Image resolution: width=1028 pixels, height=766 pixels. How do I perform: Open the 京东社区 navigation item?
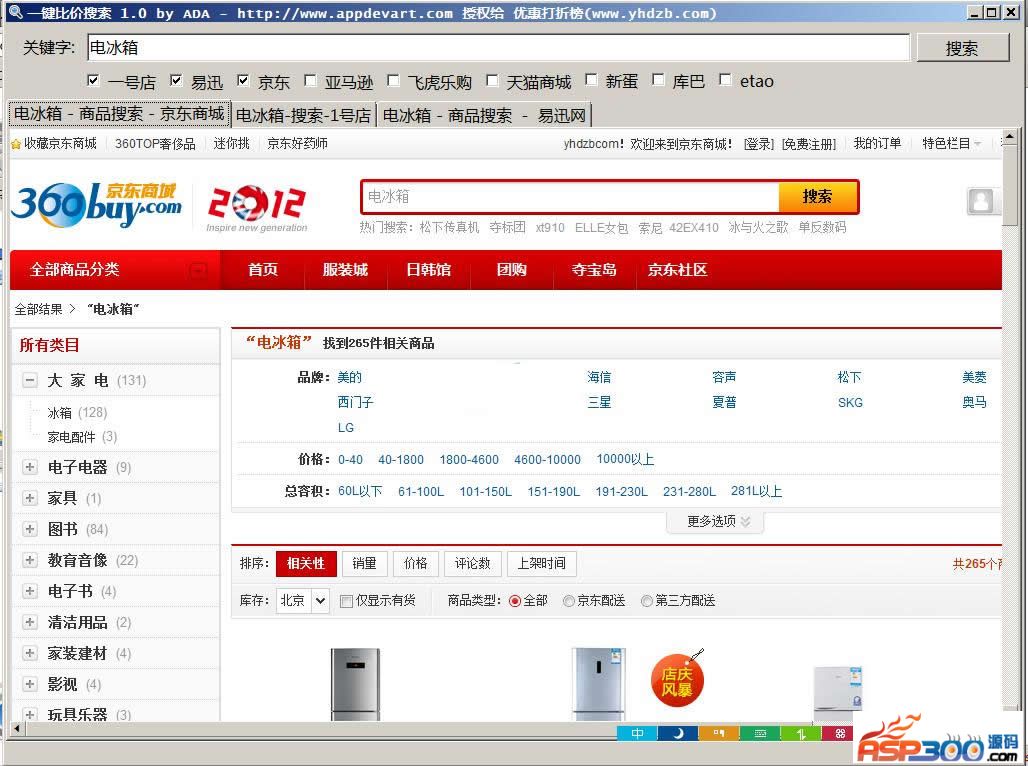(677, 270)
